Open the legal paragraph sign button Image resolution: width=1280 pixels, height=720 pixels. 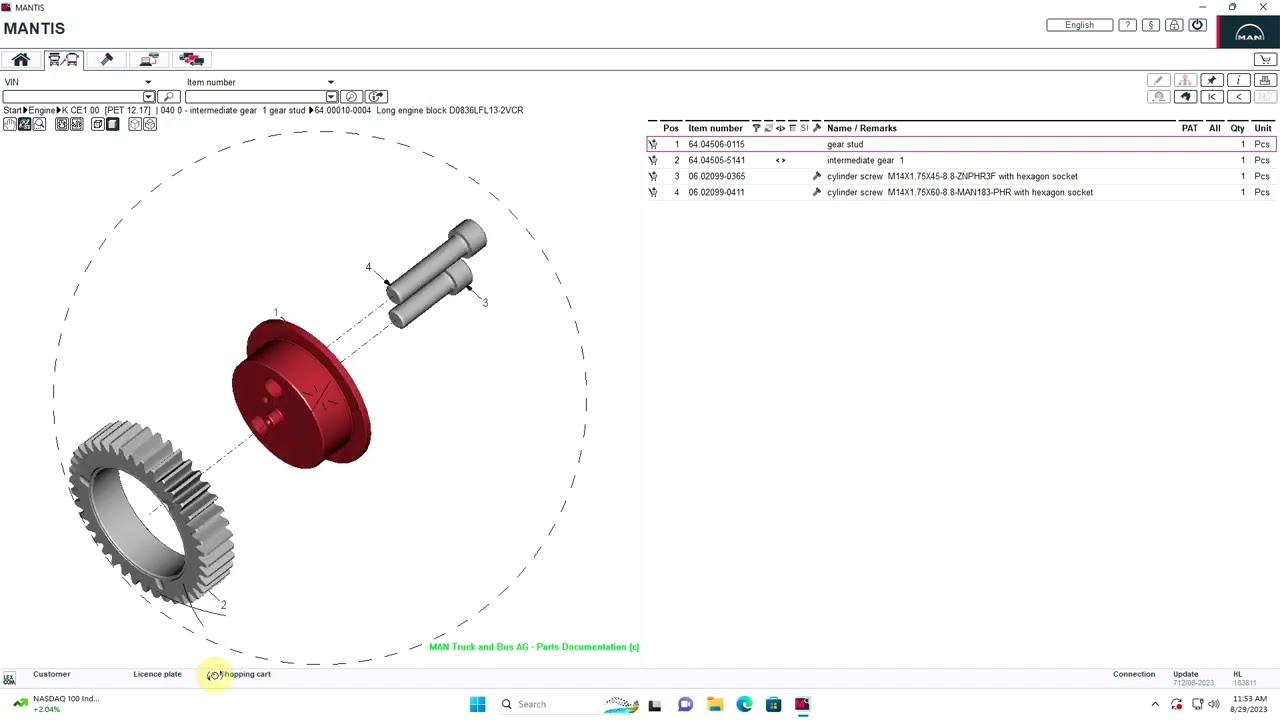point(1151,25)
